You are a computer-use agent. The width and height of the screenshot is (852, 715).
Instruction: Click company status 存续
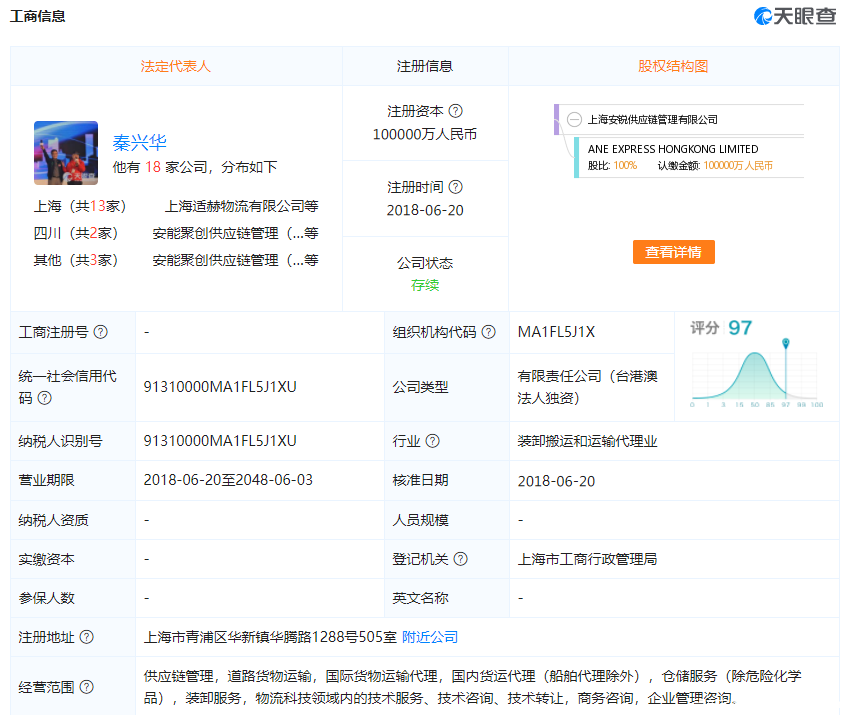coord(425,285)
